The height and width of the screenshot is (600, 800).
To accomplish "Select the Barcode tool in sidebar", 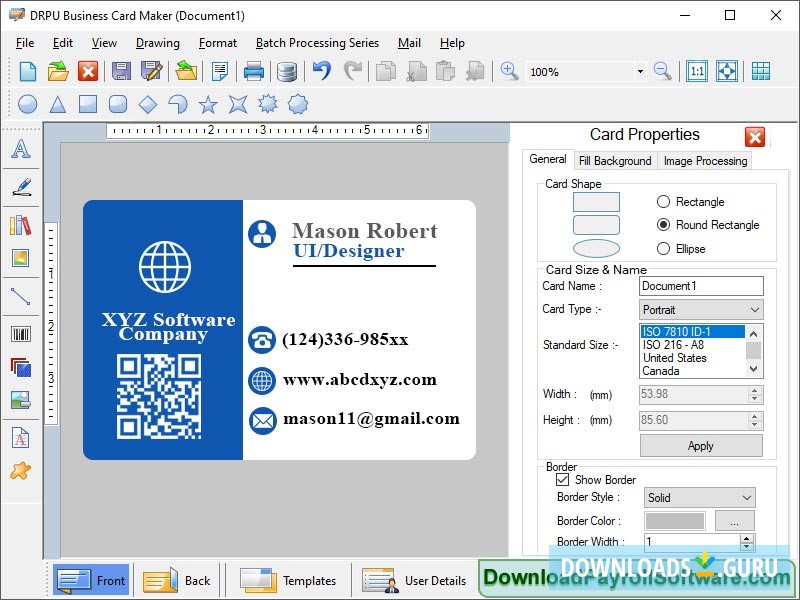I will click(x=20, y=334).
